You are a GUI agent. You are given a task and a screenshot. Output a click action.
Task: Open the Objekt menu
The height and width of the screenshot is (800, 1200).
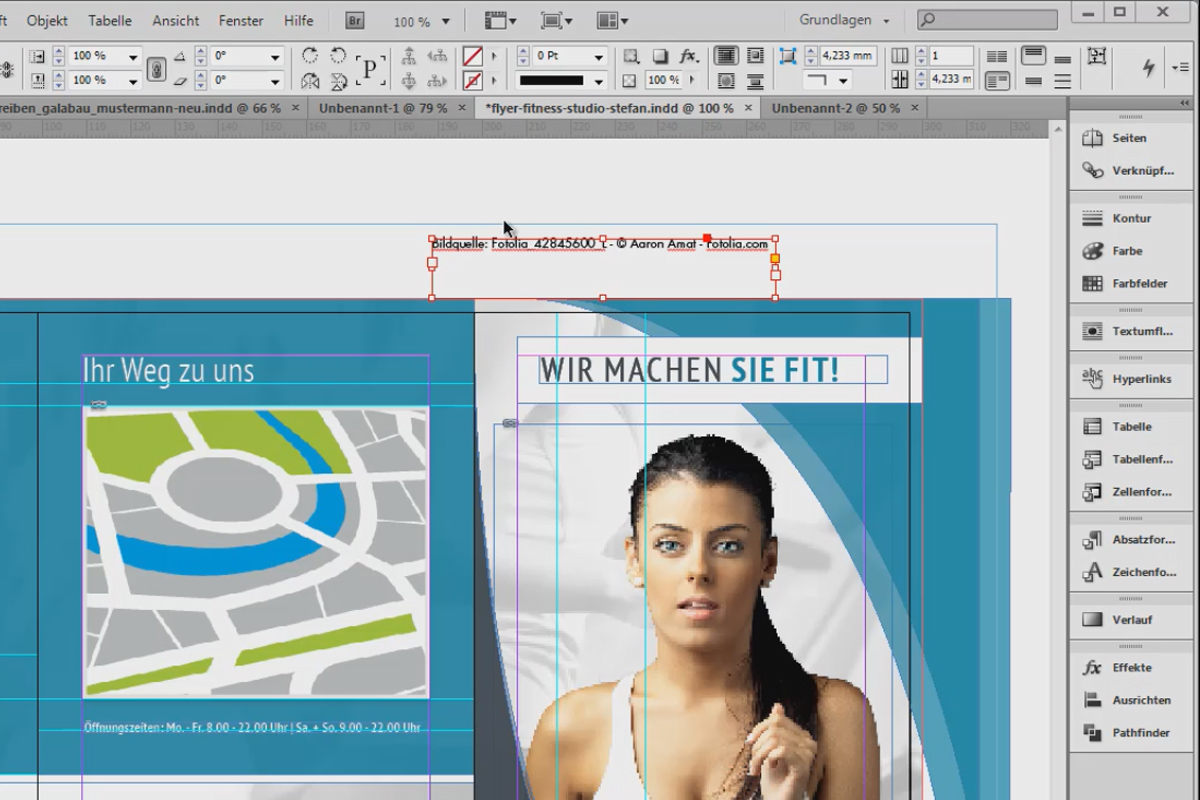click(x=47, y=20)
